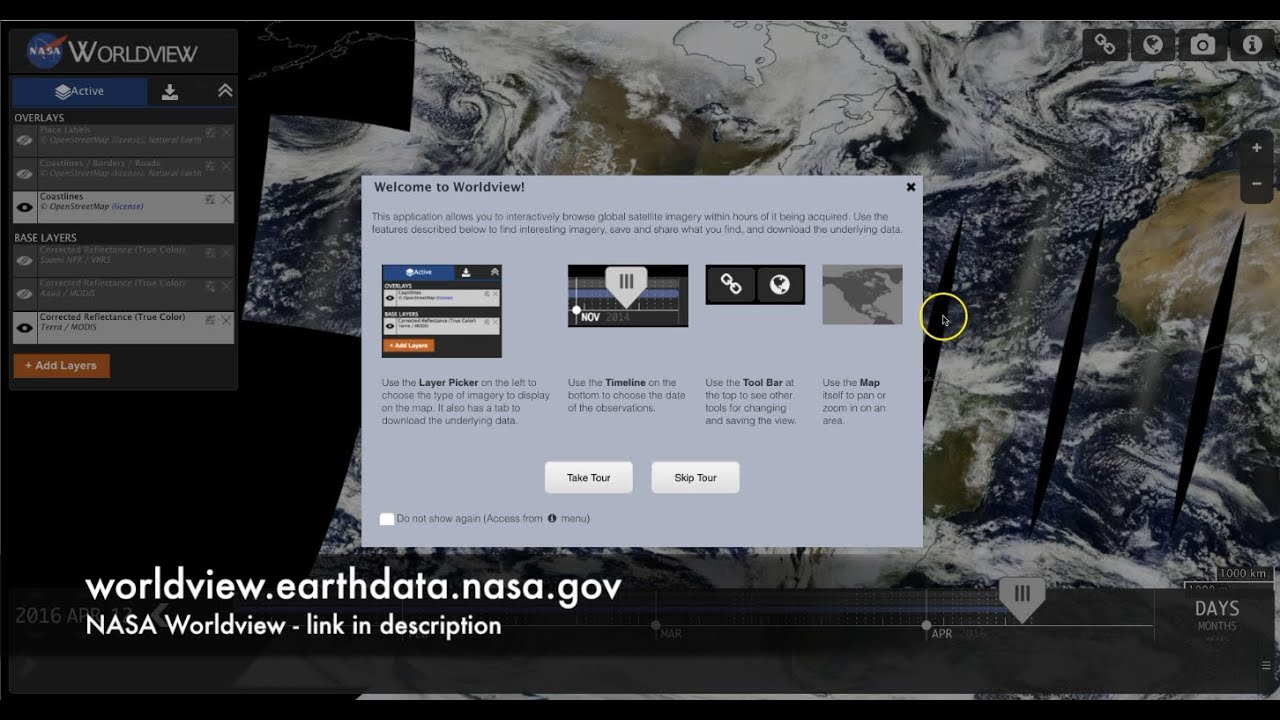Select the DAYS timeline zoom level
1280x720 pixels.
pyautogui.click(x=1217, y=608)
